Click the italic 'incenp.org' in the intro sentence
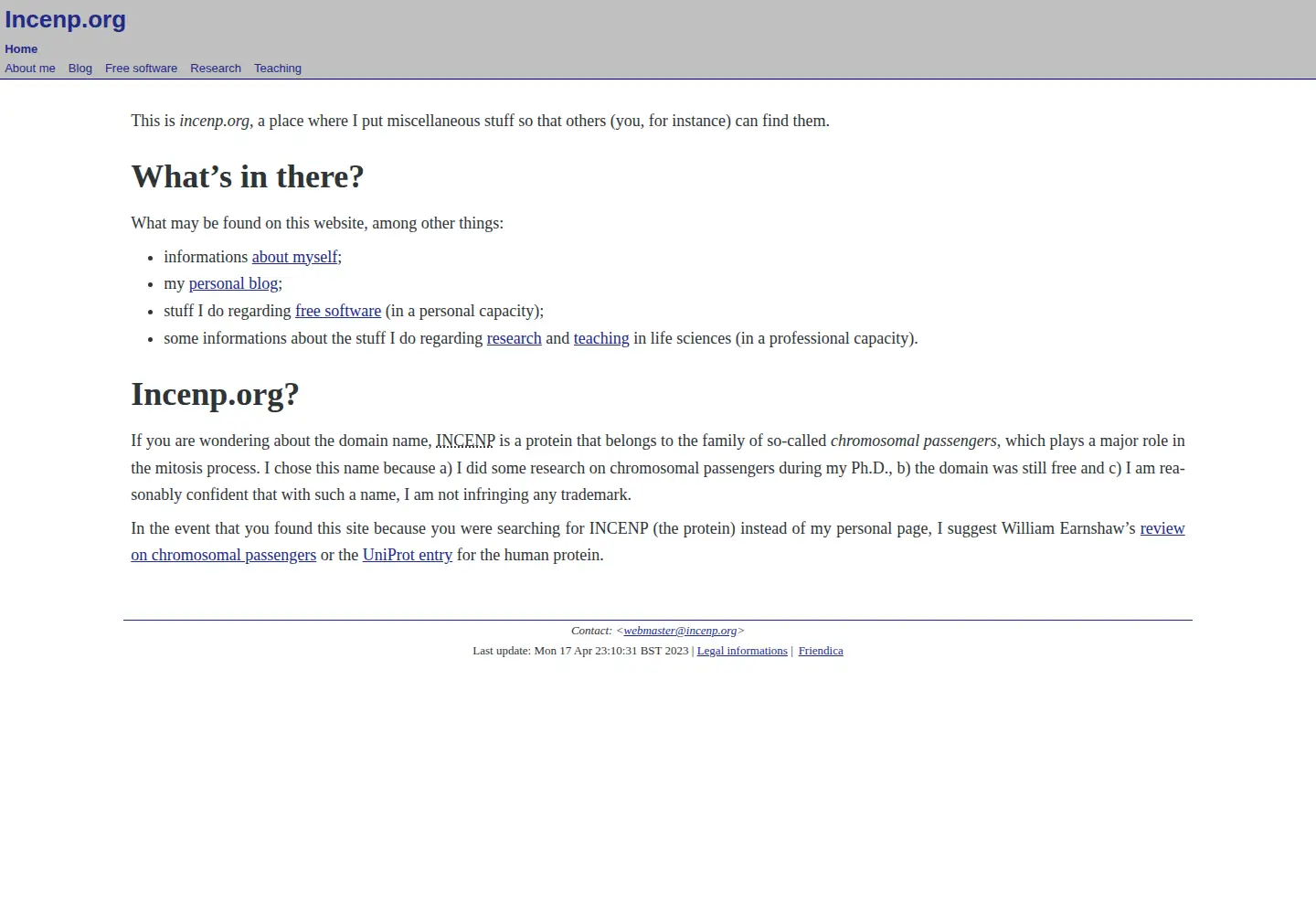This screenshot has width=1316, height=914. click(214, 121)
